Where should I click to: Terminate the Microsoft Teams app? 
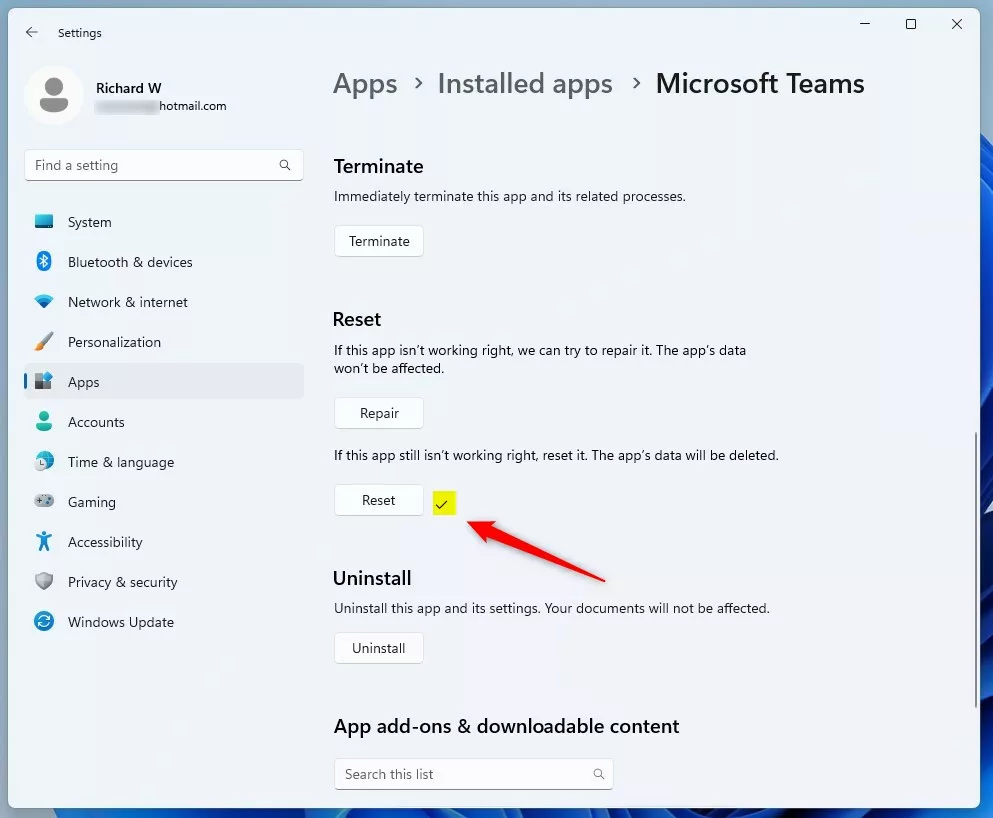[x=379, y=241]
